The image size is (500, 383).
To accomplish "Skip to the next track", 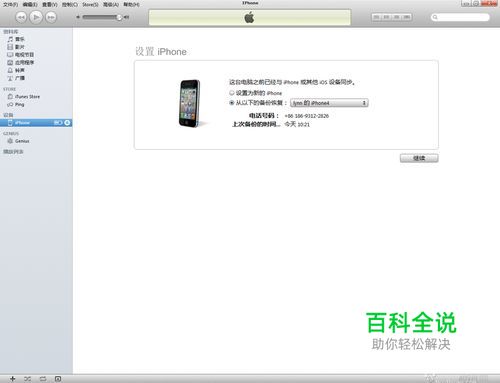I will tap(51, 17).
